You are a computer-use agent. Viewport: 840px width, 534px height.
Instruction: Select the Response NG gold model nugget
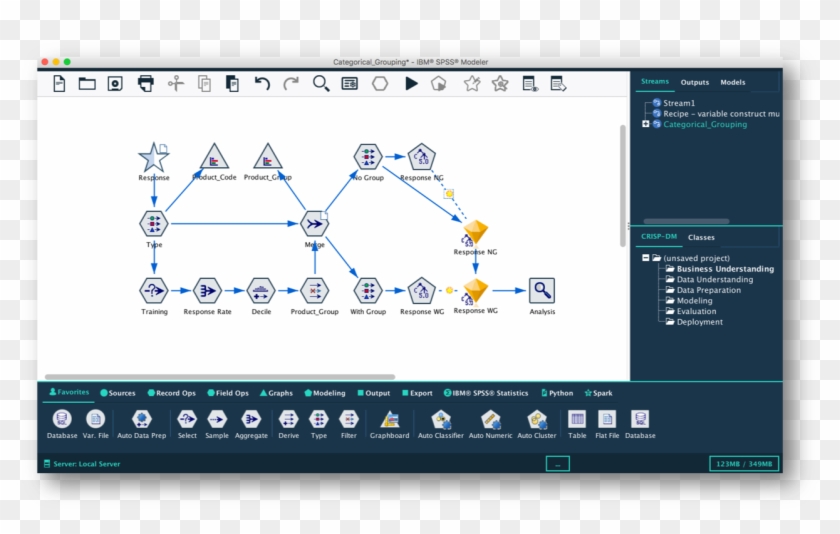pyautogui.click(x=475, y=233)
